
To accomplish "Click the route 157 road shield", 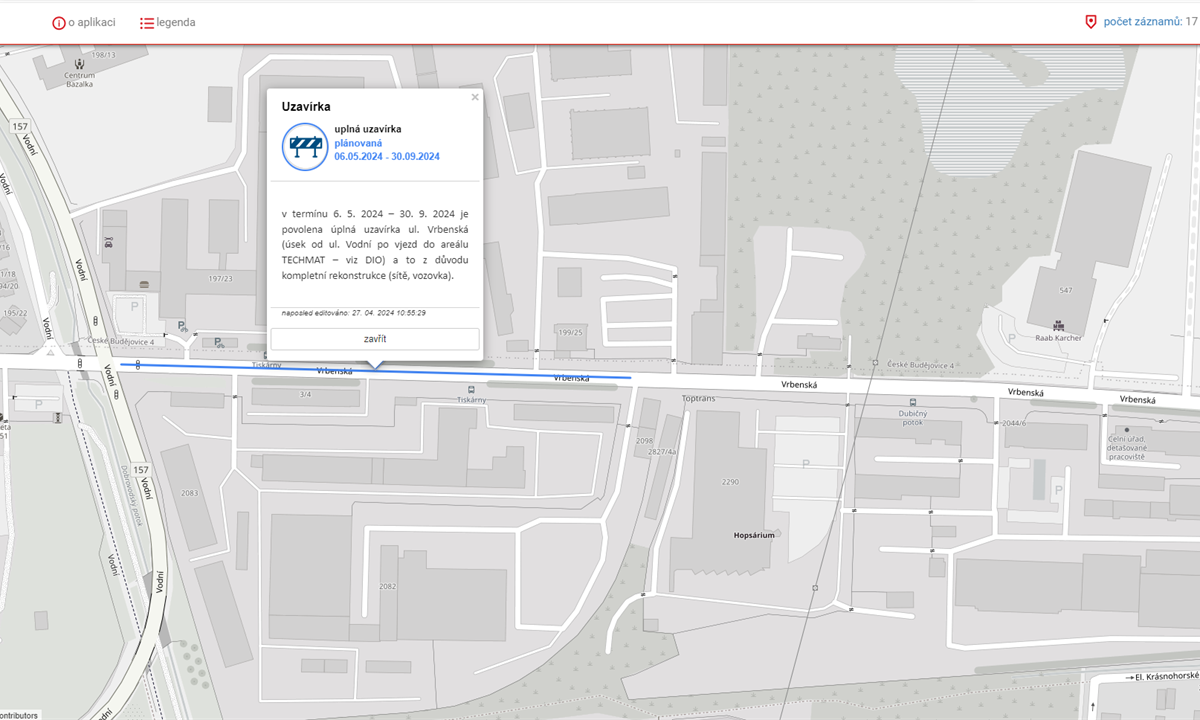I will pos(21,127).
